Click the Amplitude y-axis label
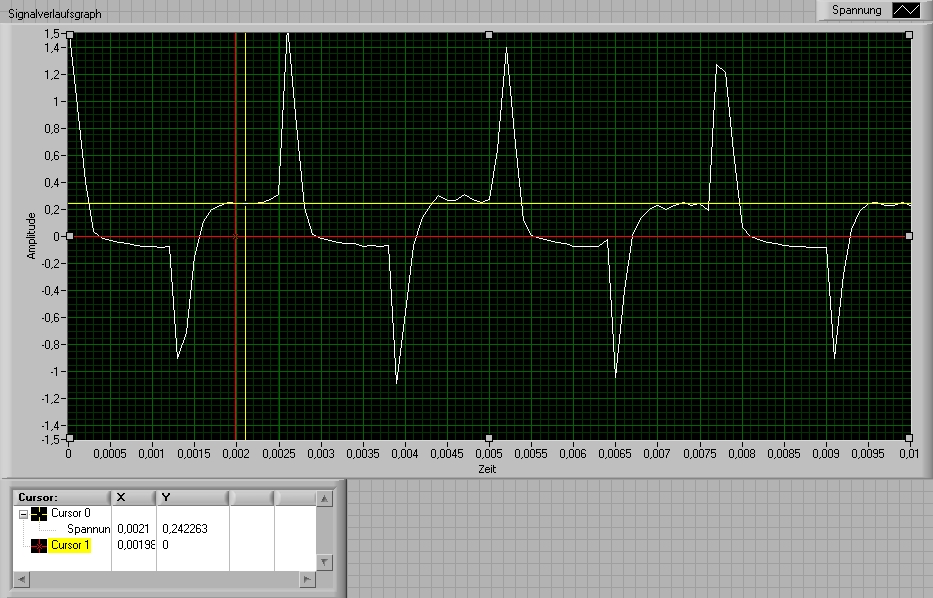933x598 pixels. 31,236
